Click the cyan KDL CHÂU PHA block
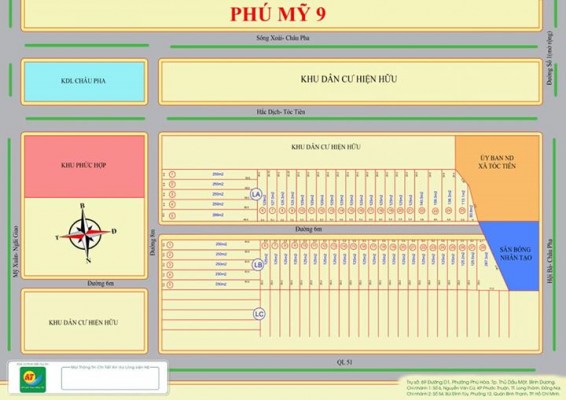Viewport: 566px width, 400px height. (84, 82)
